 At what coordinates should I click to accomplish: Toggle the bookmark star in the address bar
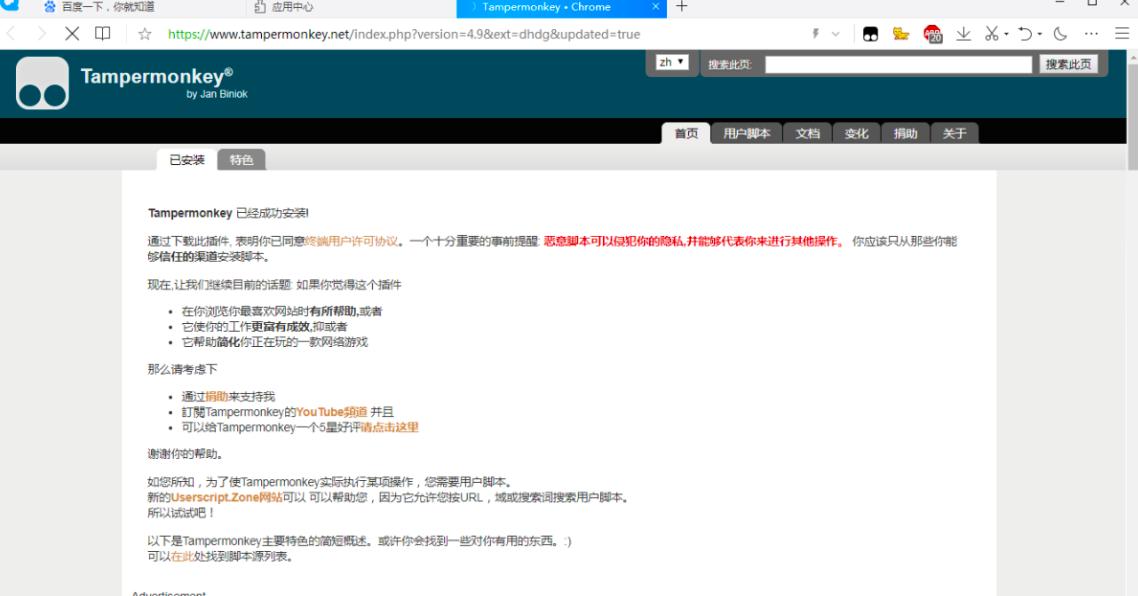click(143, 33)
